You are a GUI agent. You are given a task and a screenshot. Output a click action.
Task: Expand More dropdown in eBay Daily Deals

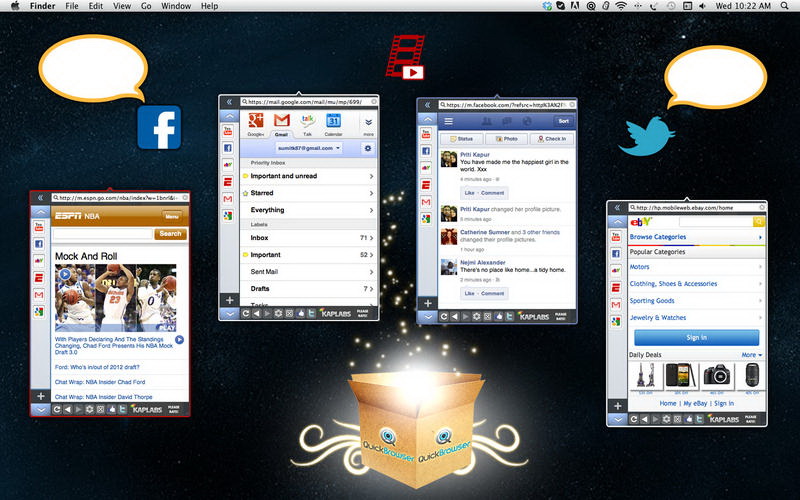[x=750, y=355]
